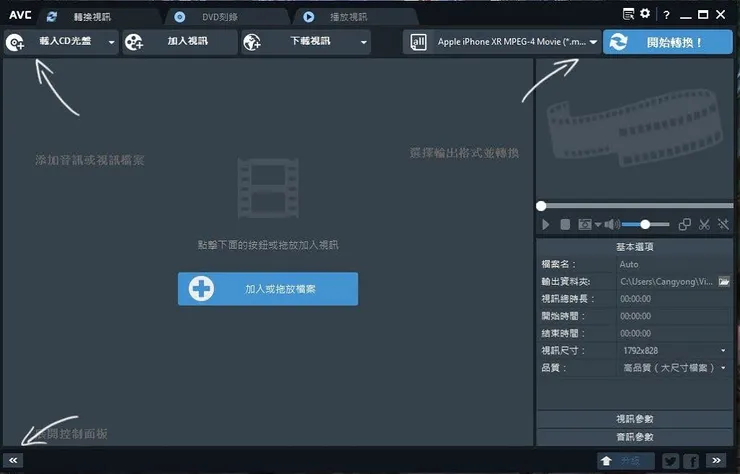Viewport: 740px width, 474px height.
Task: Play the preview video
Action: 546,224
